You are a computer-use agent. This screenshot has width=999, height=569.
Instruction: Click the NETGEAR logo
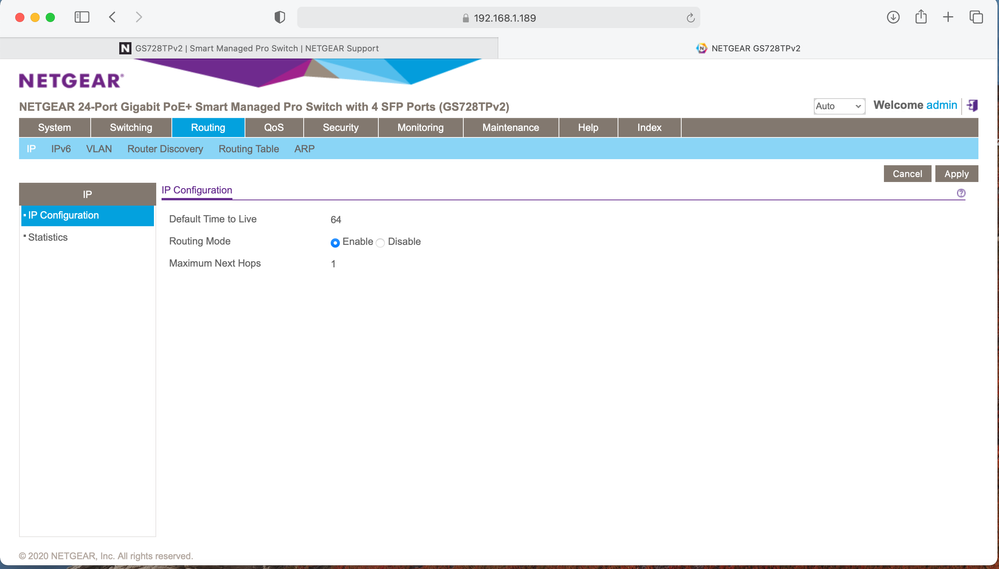click(x=71, y=80)
